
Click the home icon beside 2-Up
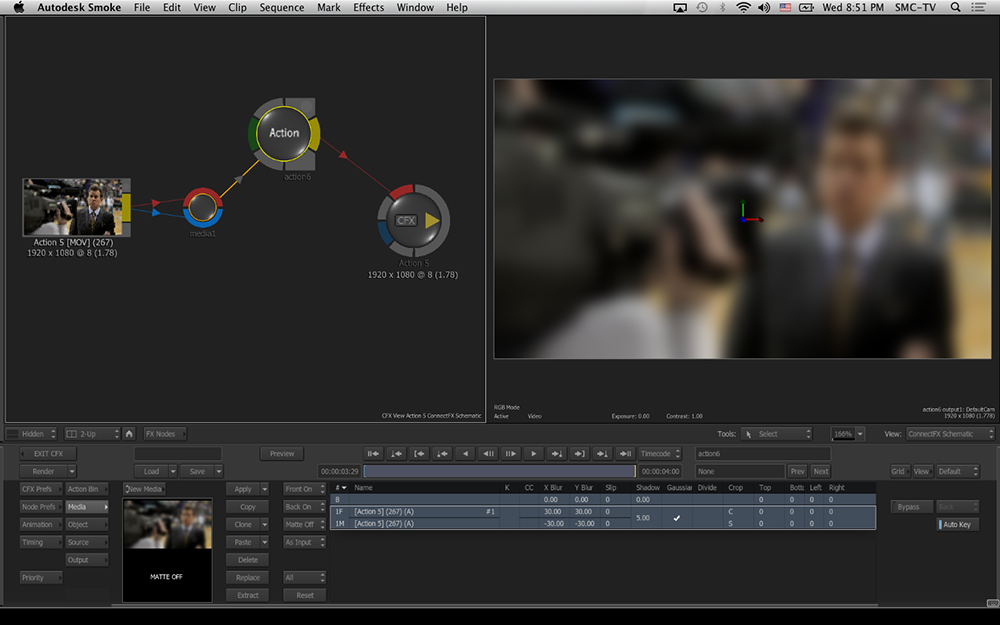[x=129, y=434]
